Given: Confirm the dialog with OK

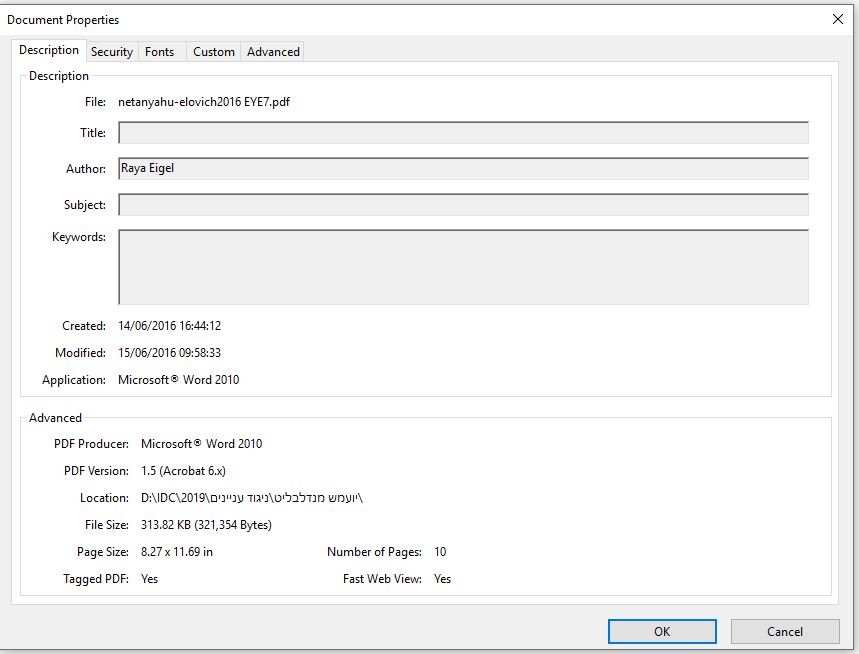Looking at the screenshot, I should point(662,631).
